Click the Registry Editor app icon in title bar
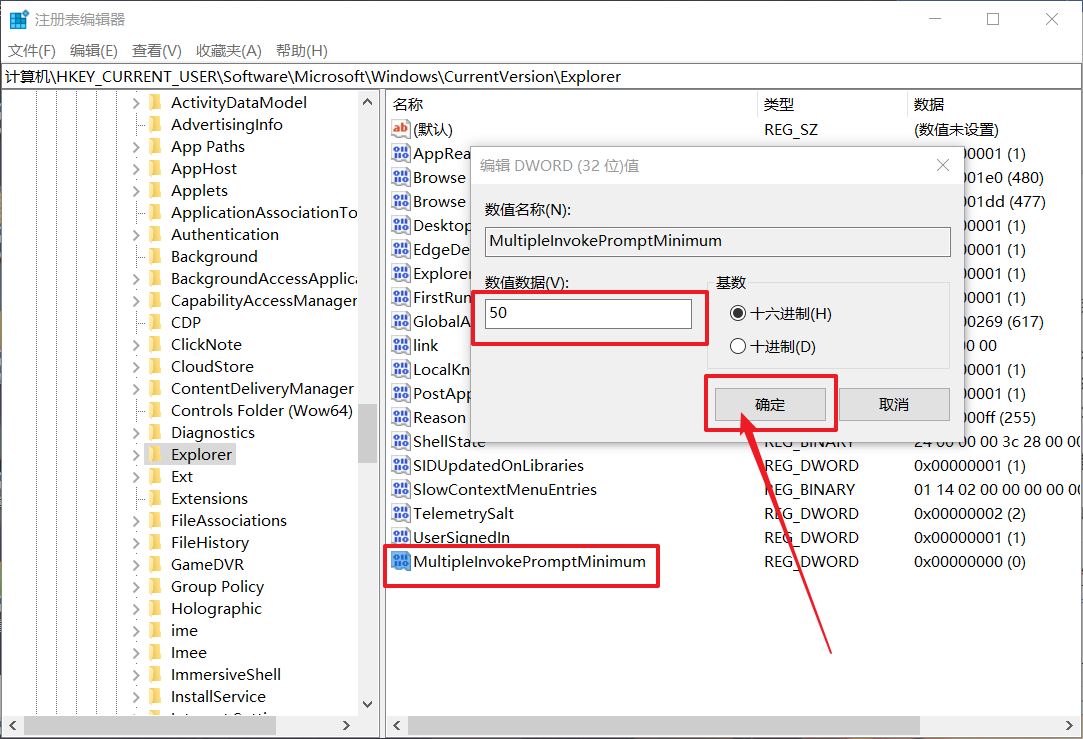Image resolution: width=1083 pixels, height=739 pixels. [x=18, y=19]
